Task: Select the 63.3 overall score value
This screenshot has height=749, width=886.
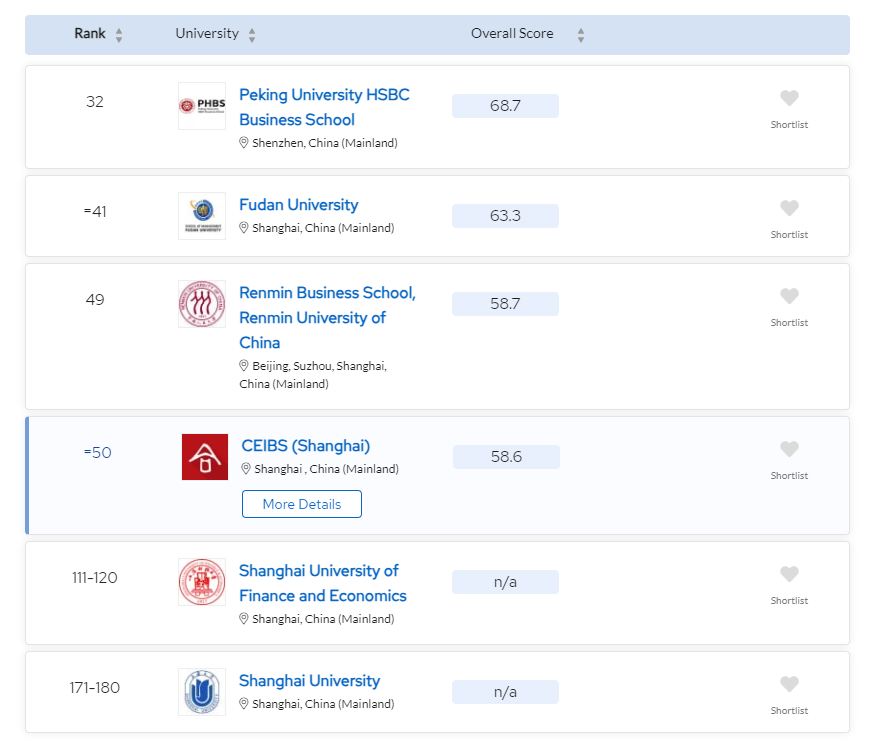Action: click(x=505, y=216)
